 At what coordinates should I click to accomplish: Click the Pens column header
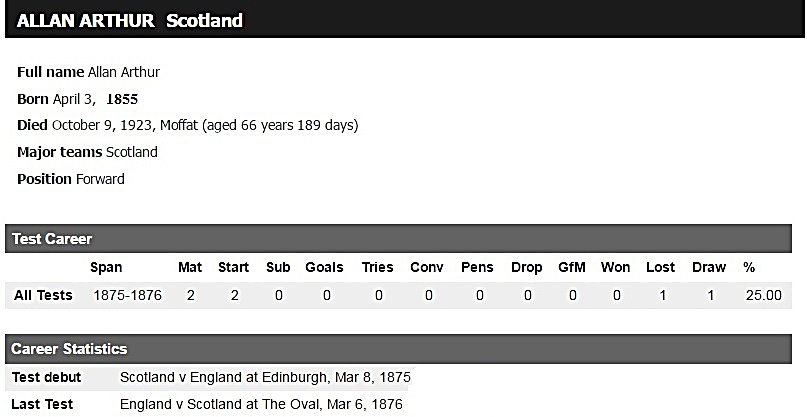coord(477,267)
